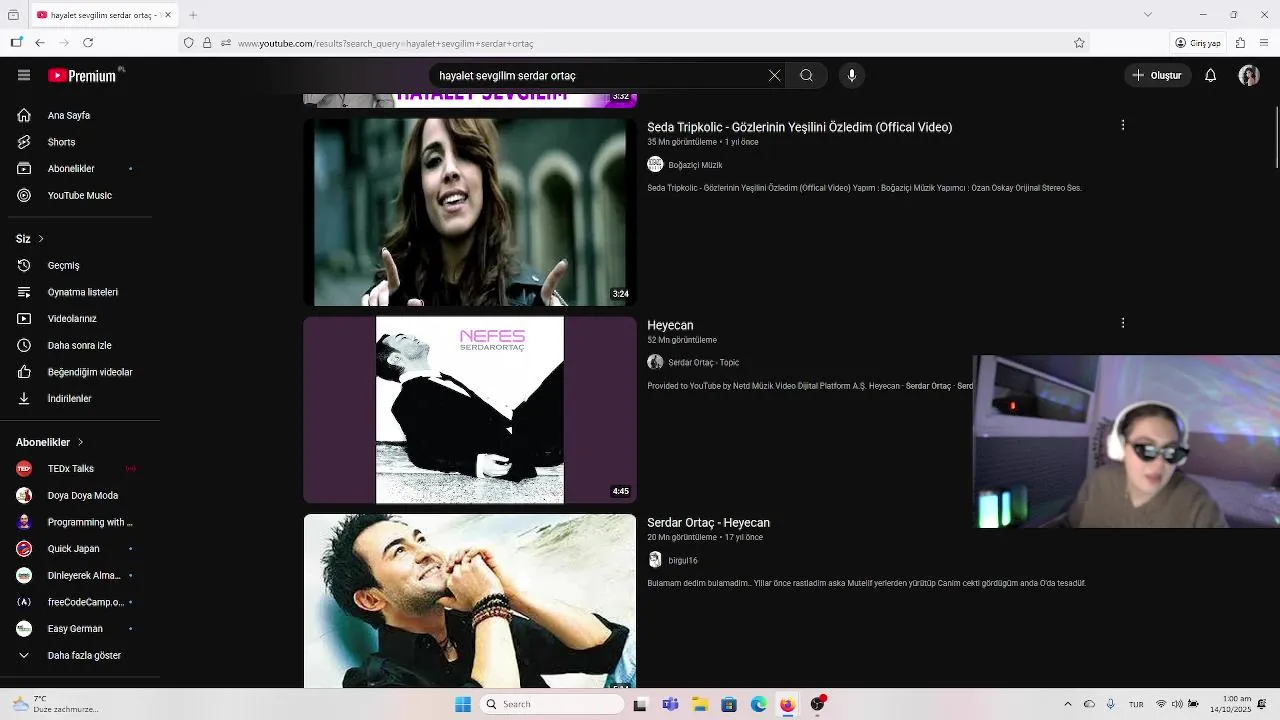Viewport: 1280px width, 720px height.
Task: Open the Heyecan video title
Action: [670, 325]
